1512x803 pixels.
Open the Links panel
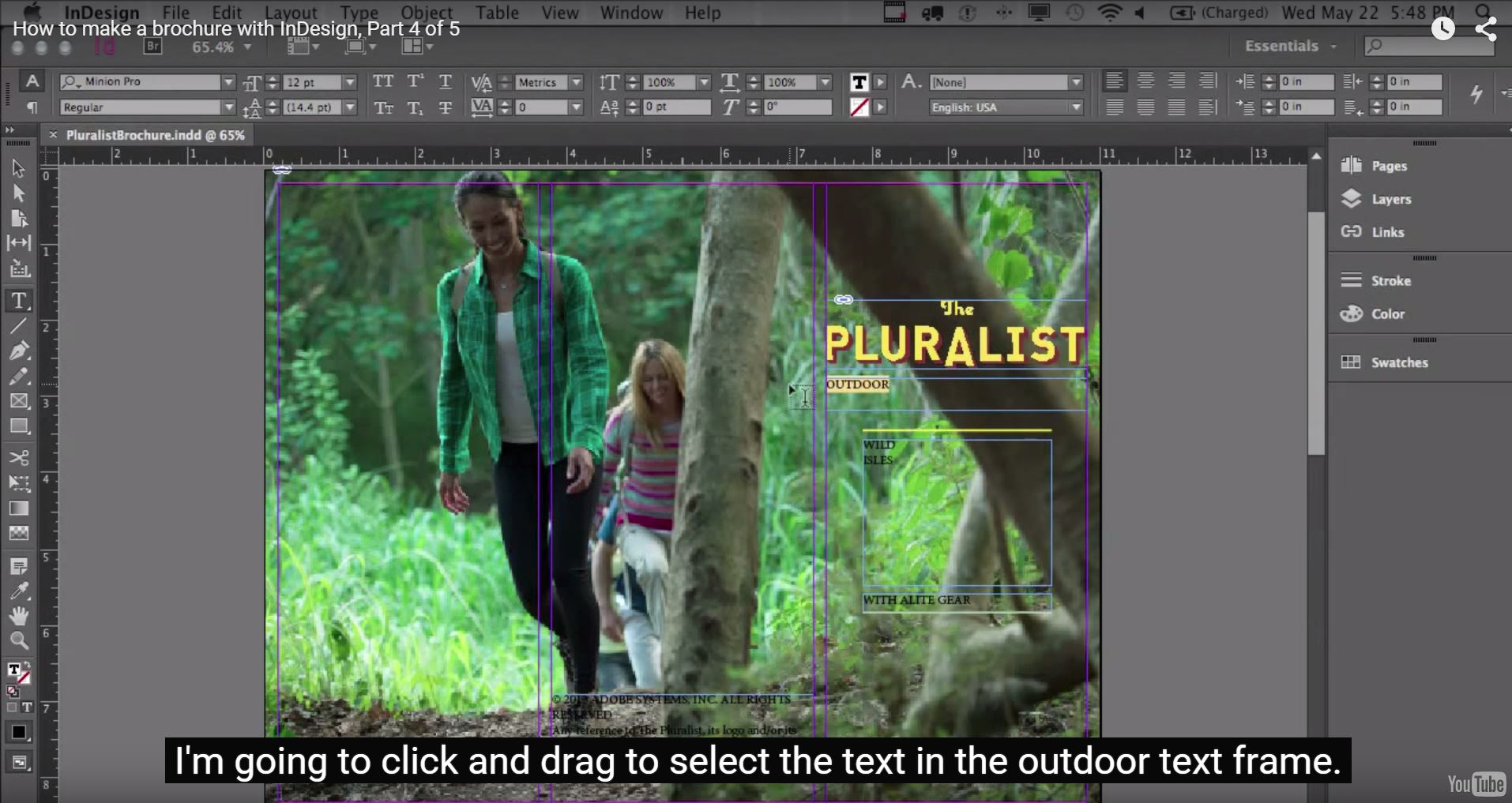pyautogui.click(x=1373, y=232)
